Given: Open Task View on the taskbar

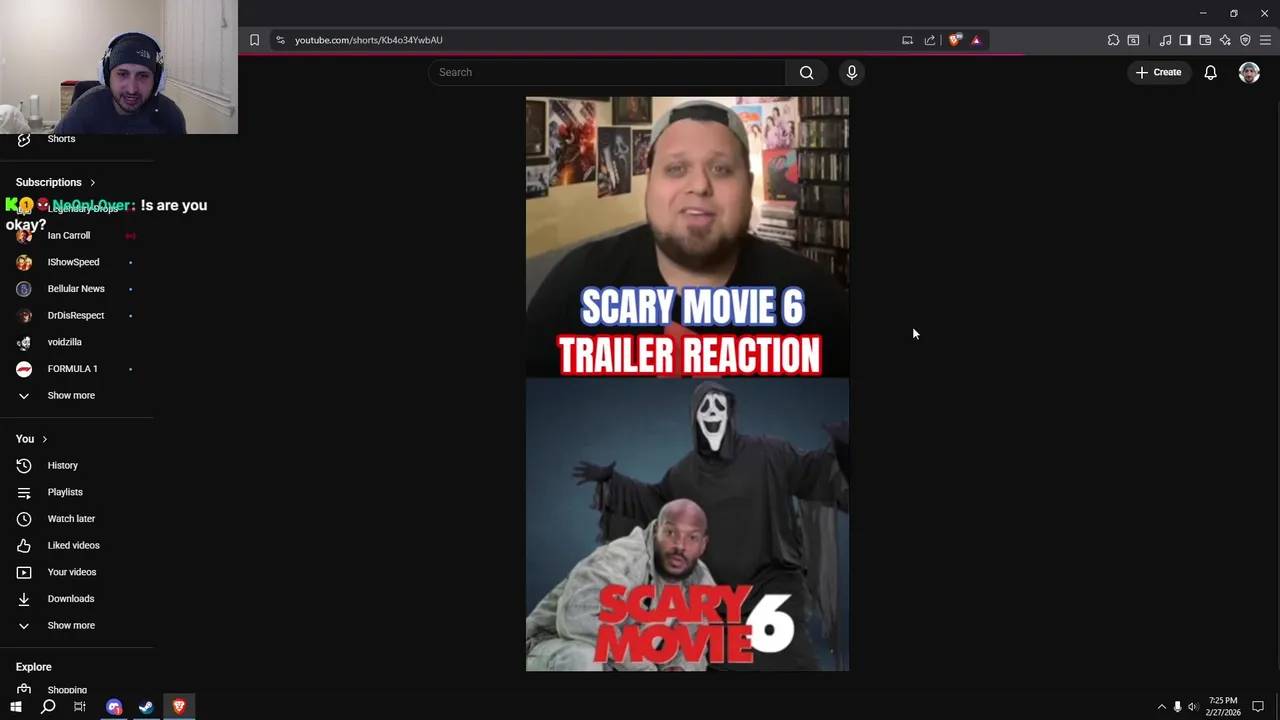Looking at the screenshot, I should click(x=80, y=707).
